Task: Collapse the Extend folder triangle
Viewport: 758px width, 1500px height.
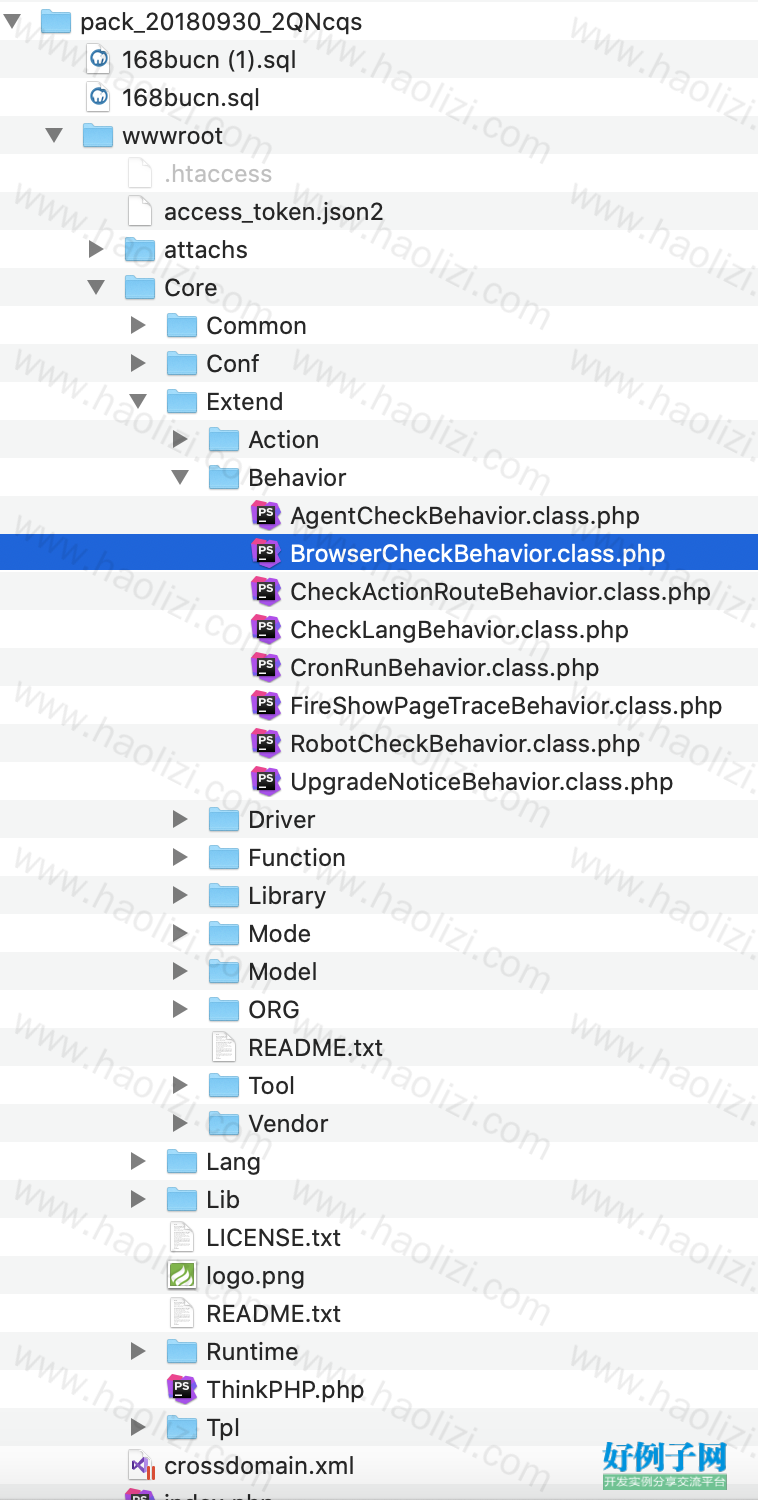Action: tap(138, 402)
